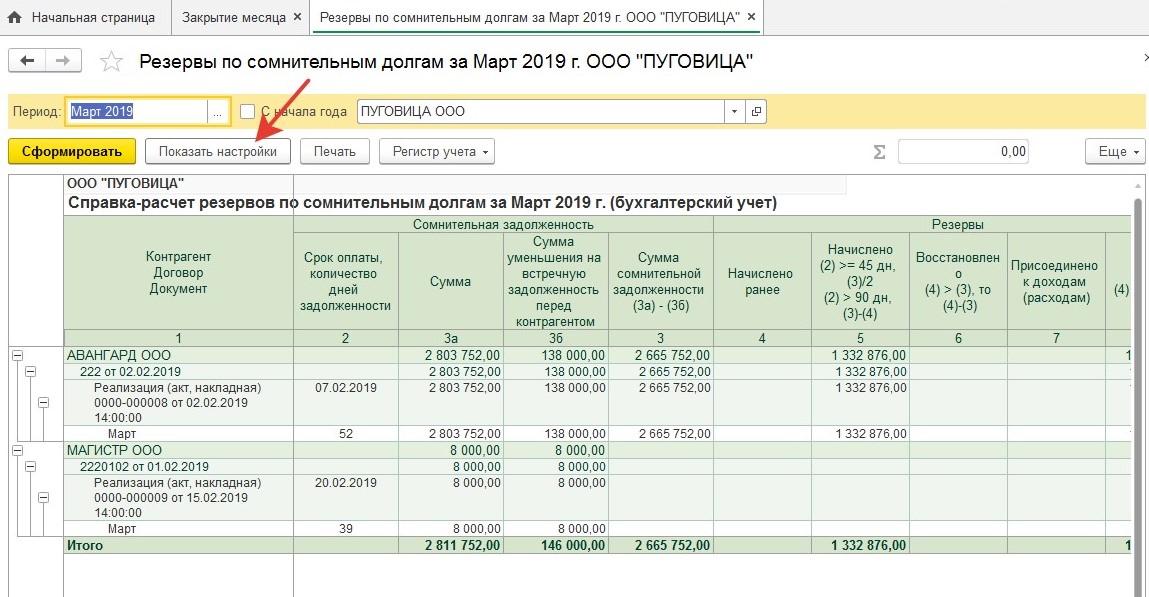Switch to Закрытие месяца tab
The image size is (1149, 597).
[x=240, y=18]
